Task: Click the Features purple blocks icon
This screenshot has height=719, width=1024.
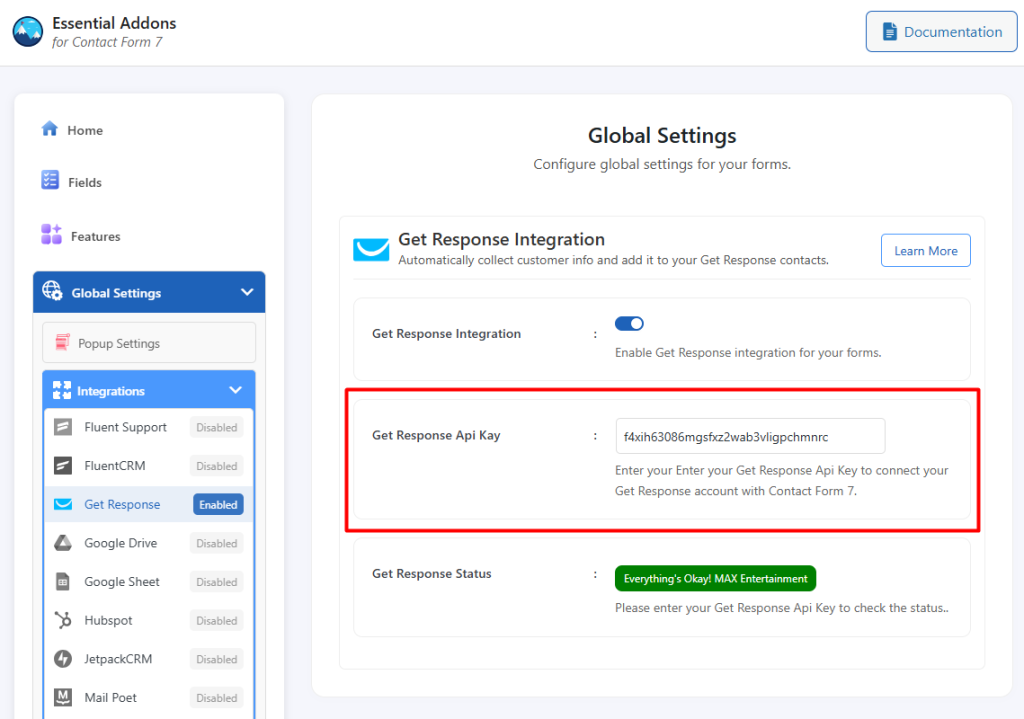Action: coord(51,234)
